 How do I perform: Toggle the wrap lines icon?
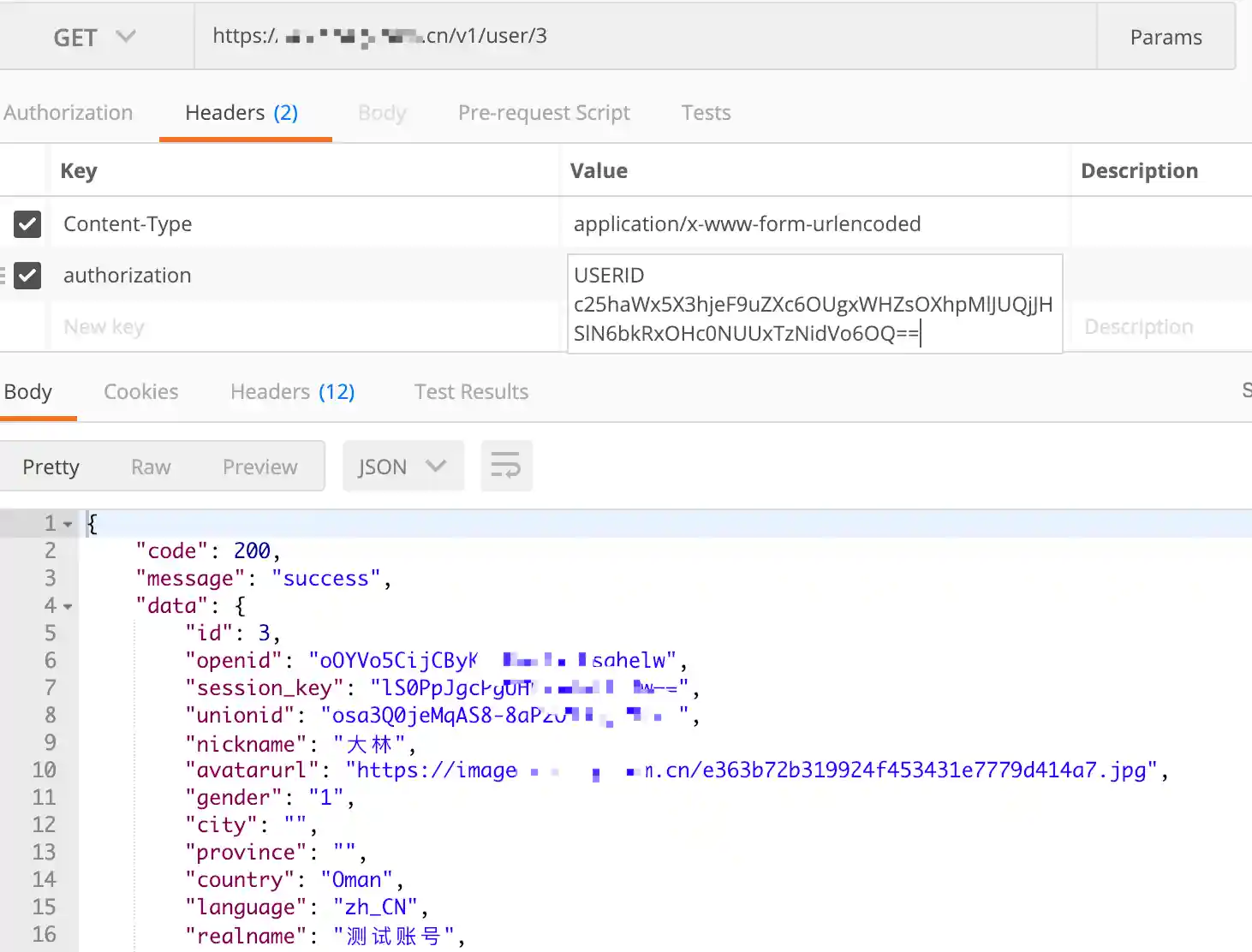pos(506,467)
